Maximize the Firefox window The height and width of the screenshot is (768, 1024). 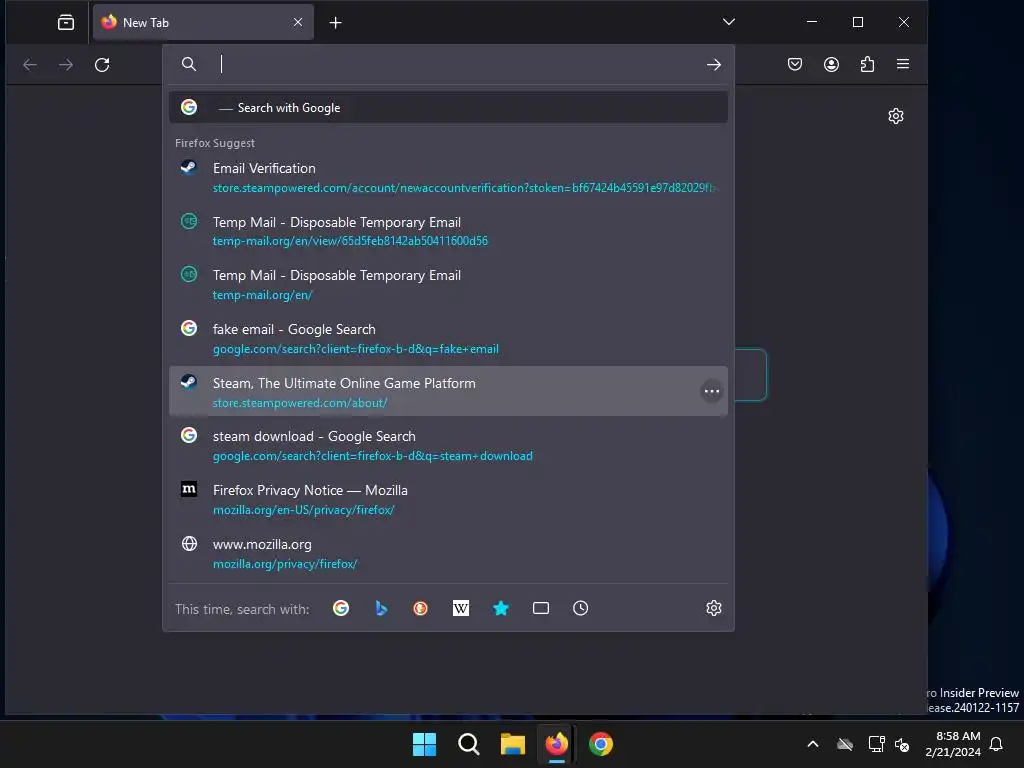(858, 22)
